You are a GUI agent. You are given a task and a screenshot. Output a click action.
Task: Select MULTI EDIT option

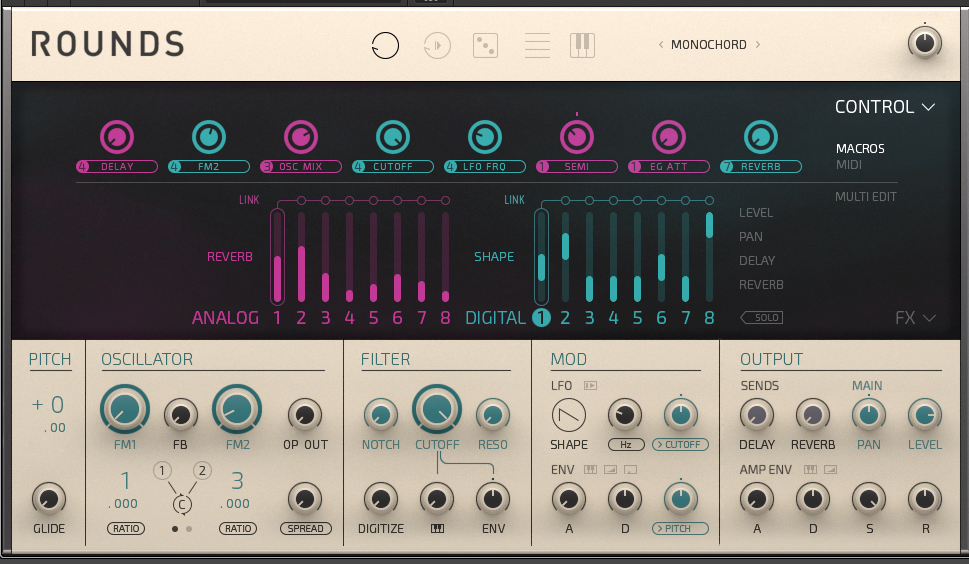(x=865, y=197)
